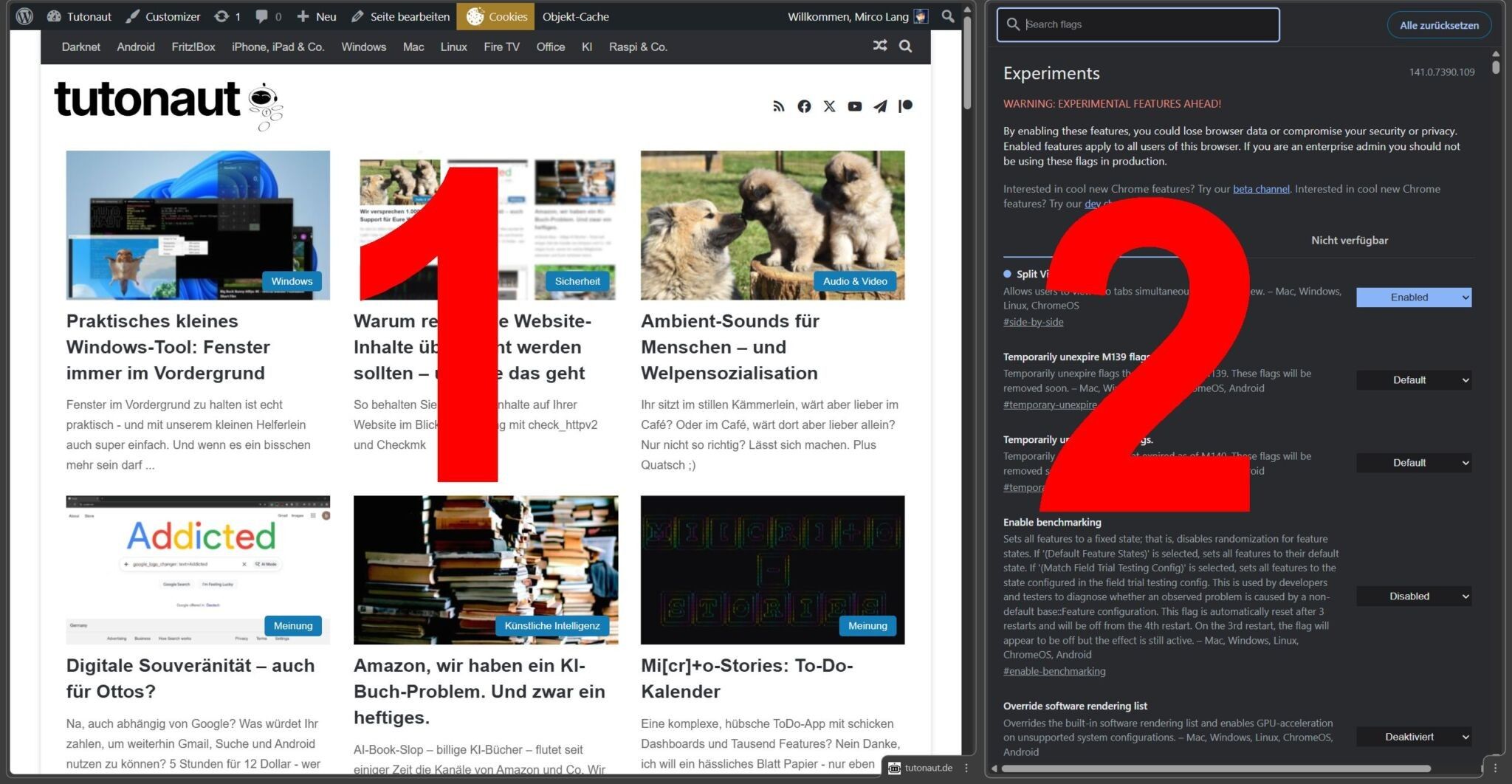Open the Facebook social icon

(x=804, y=106)
